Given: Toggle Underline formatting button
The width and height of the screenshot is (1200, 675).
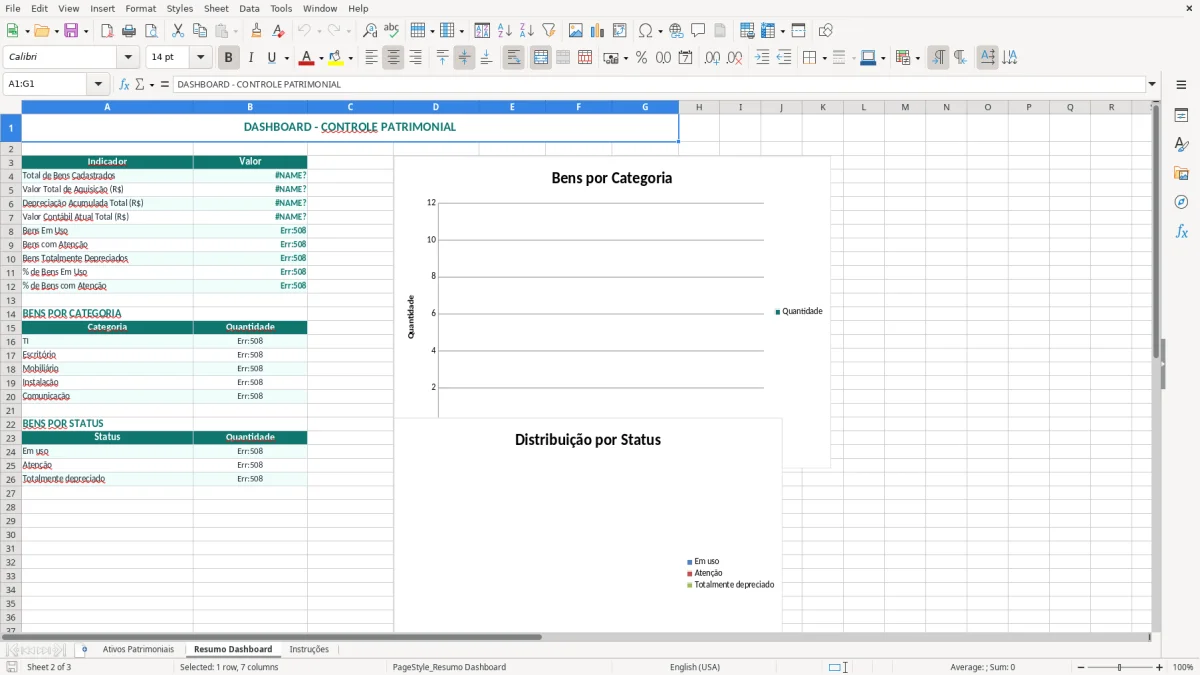Looking at the screenshot, I should click(x=272, y=58).
